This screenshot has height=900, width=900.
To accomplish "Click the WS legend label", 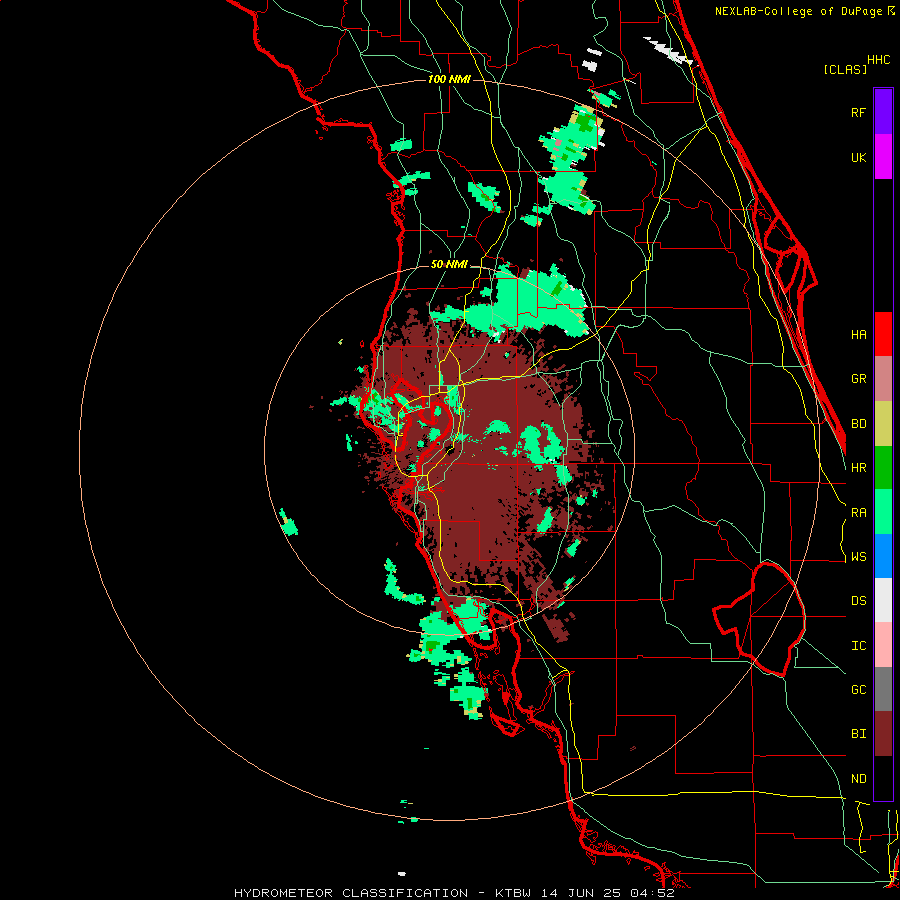I will click(859, 556).
